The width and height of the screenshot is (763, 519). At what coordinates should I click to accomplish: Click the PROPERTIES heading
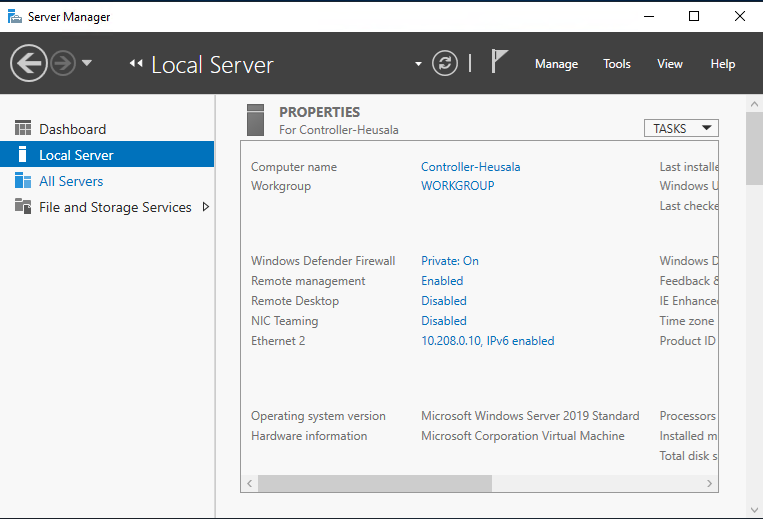pyautogui.click(x=320, y=112)
